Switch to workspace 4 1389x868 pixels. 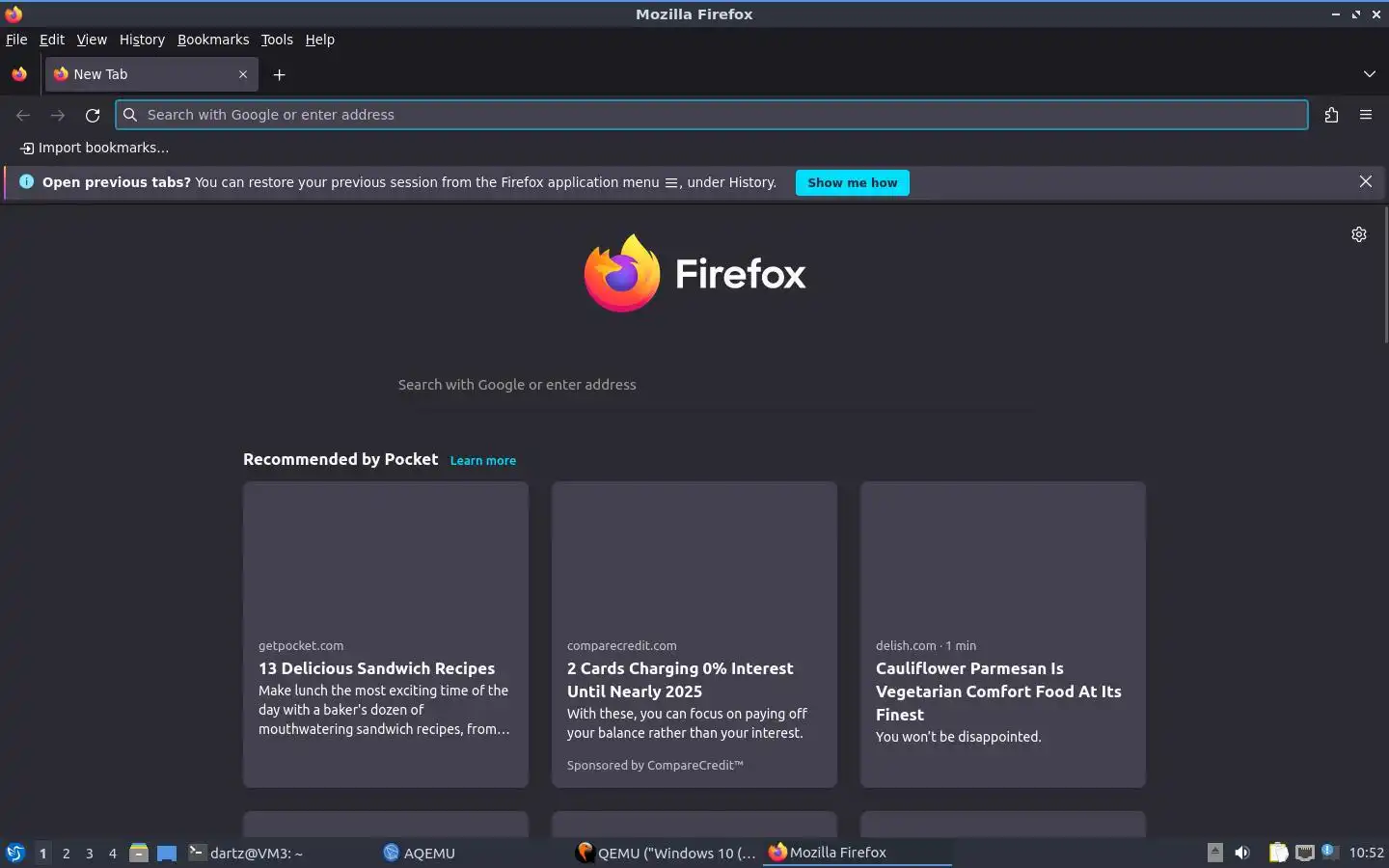[x=113, y=853]
